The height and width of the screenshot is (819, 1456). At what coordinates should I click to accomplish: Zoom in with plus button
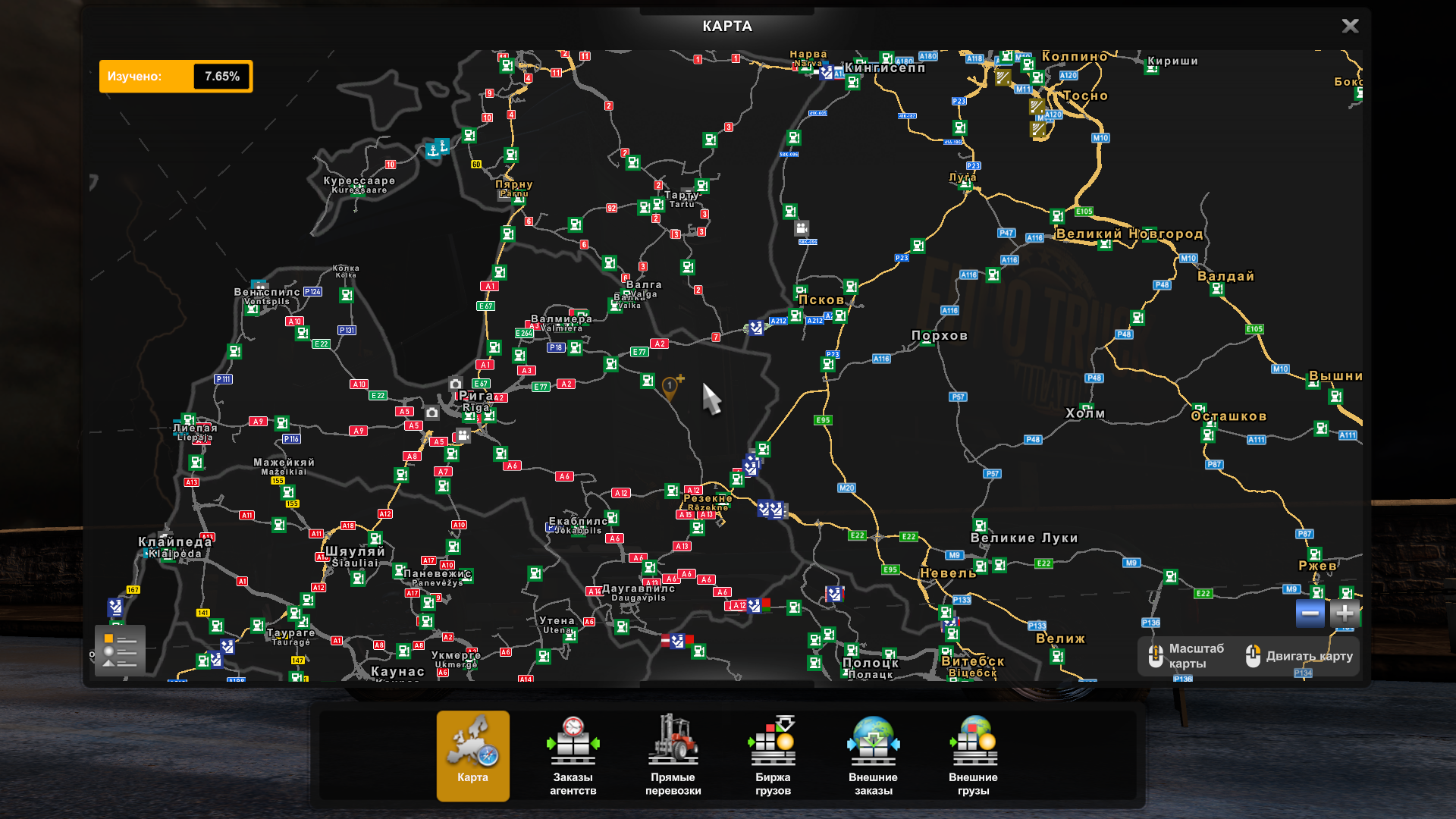click(1345, 613)
